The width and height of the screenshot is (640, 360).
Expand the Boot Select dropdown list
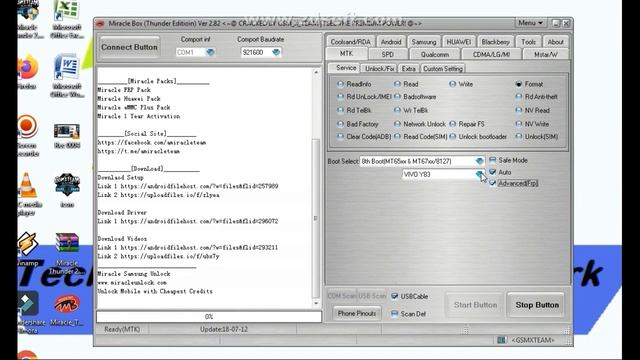480,161
